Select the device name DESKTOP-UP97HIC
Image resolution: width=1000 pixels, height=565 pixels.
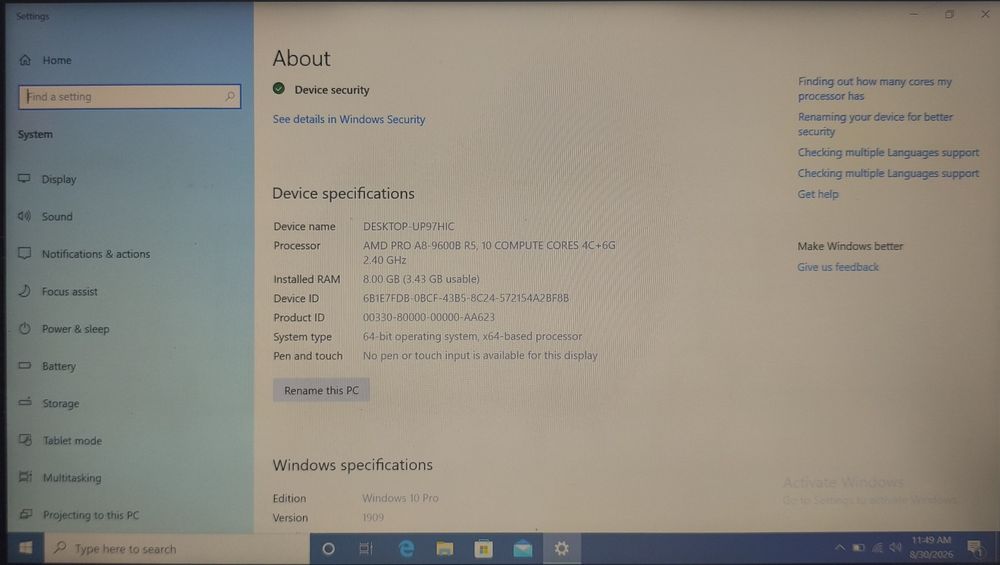click(409, 226)
